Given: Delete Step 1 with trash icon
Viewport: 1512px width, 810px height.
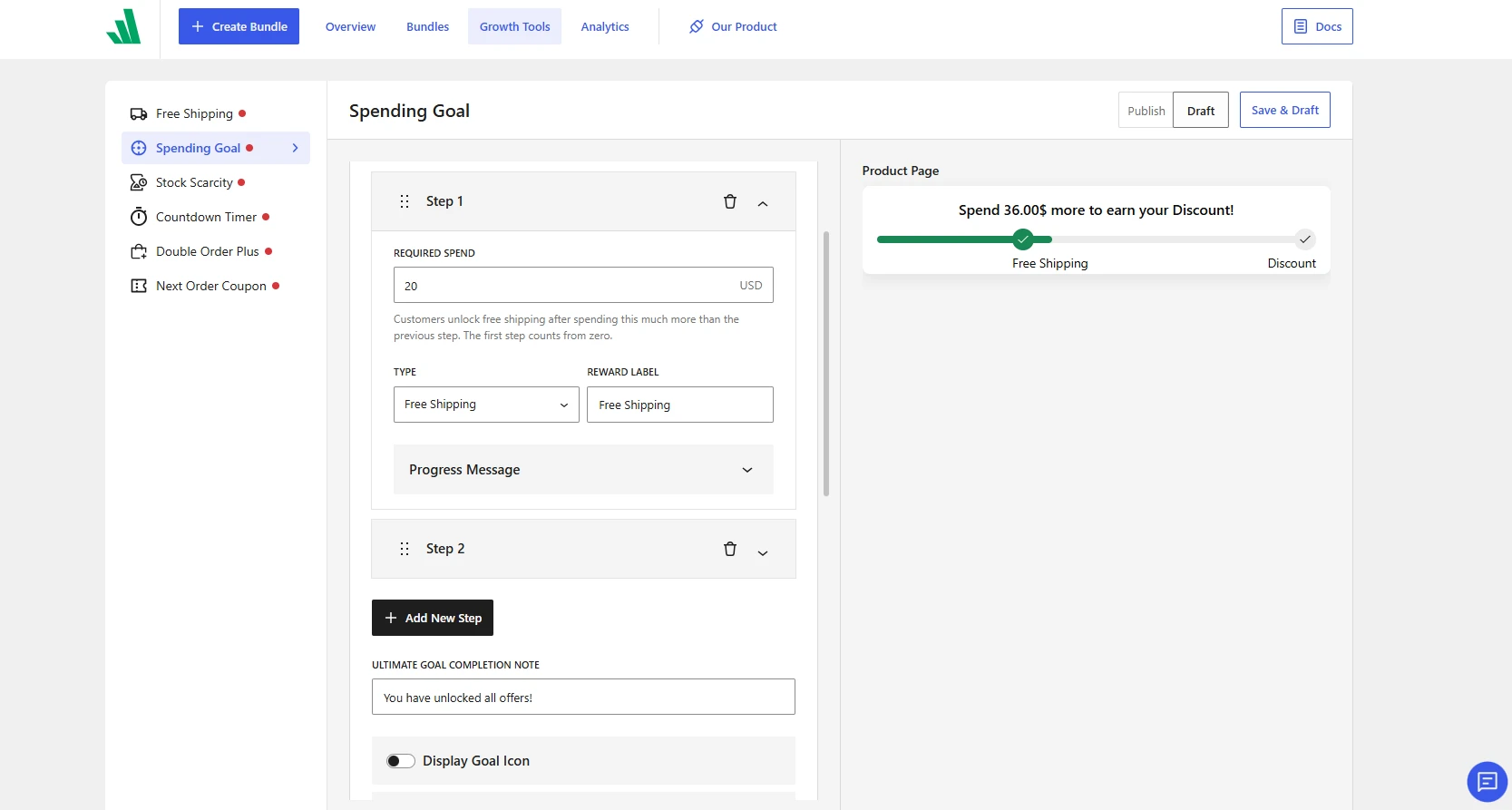Looking at the screenshot, I should pyautogui.click(x=730, y=201).
